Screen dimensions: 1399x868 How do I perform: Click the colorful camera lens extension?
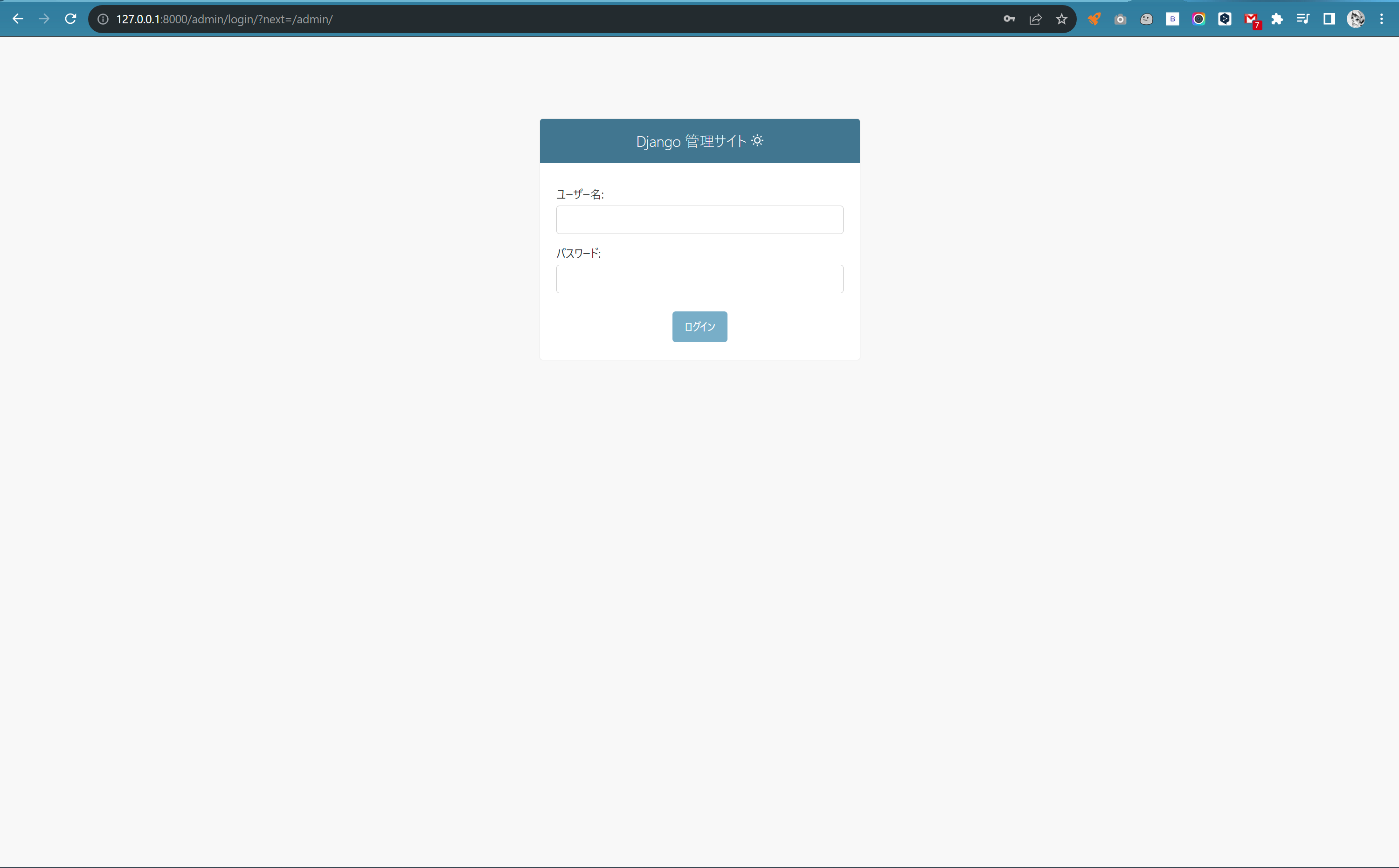[1199, 19]
